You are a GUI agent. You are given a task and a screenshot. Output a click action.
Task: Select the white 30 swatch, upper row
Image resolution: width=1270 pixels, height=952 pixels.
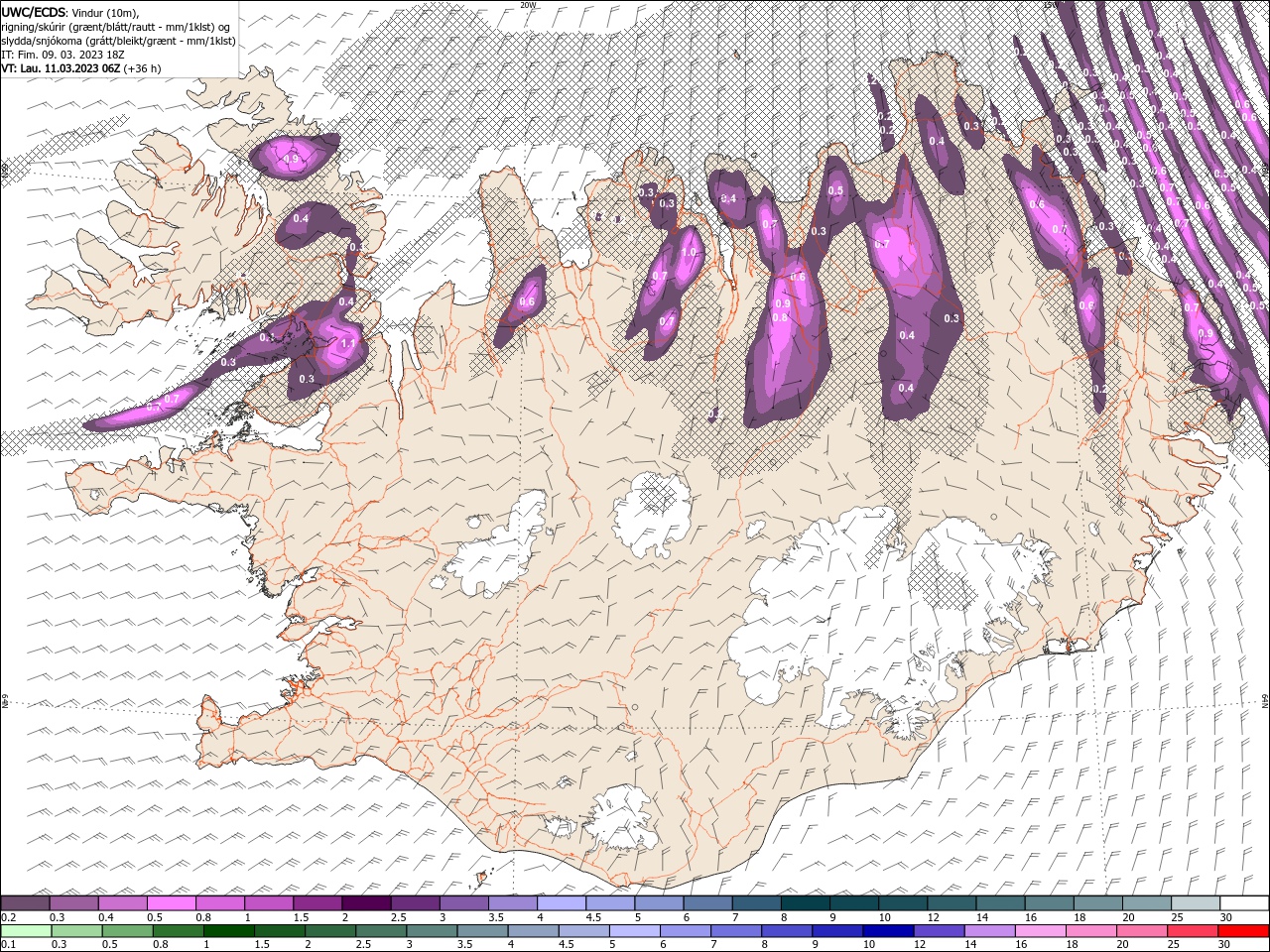(x=1244, y=903)
